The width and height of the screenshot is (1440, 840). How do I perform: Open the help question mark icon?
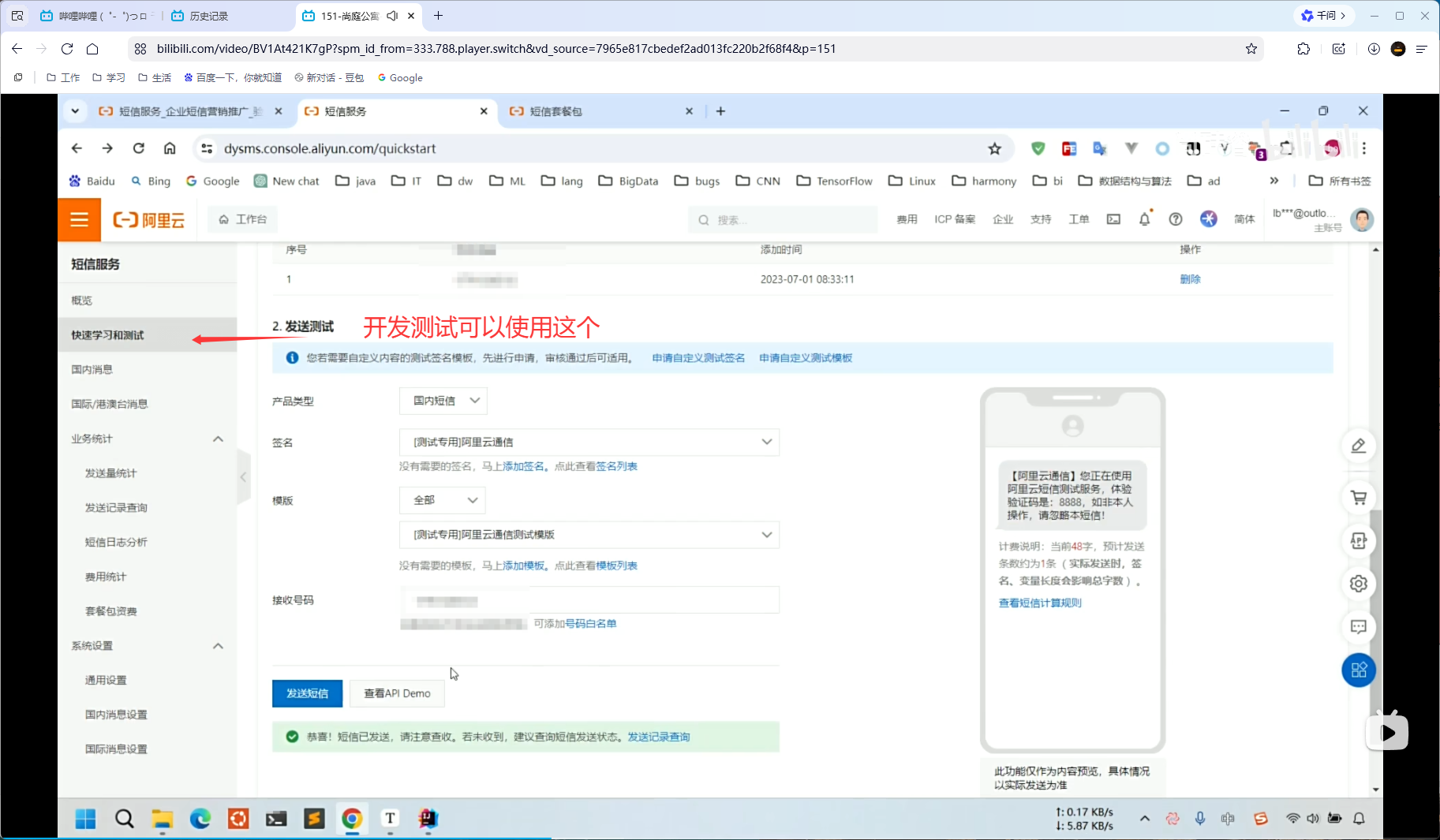tap(1176, 219)
